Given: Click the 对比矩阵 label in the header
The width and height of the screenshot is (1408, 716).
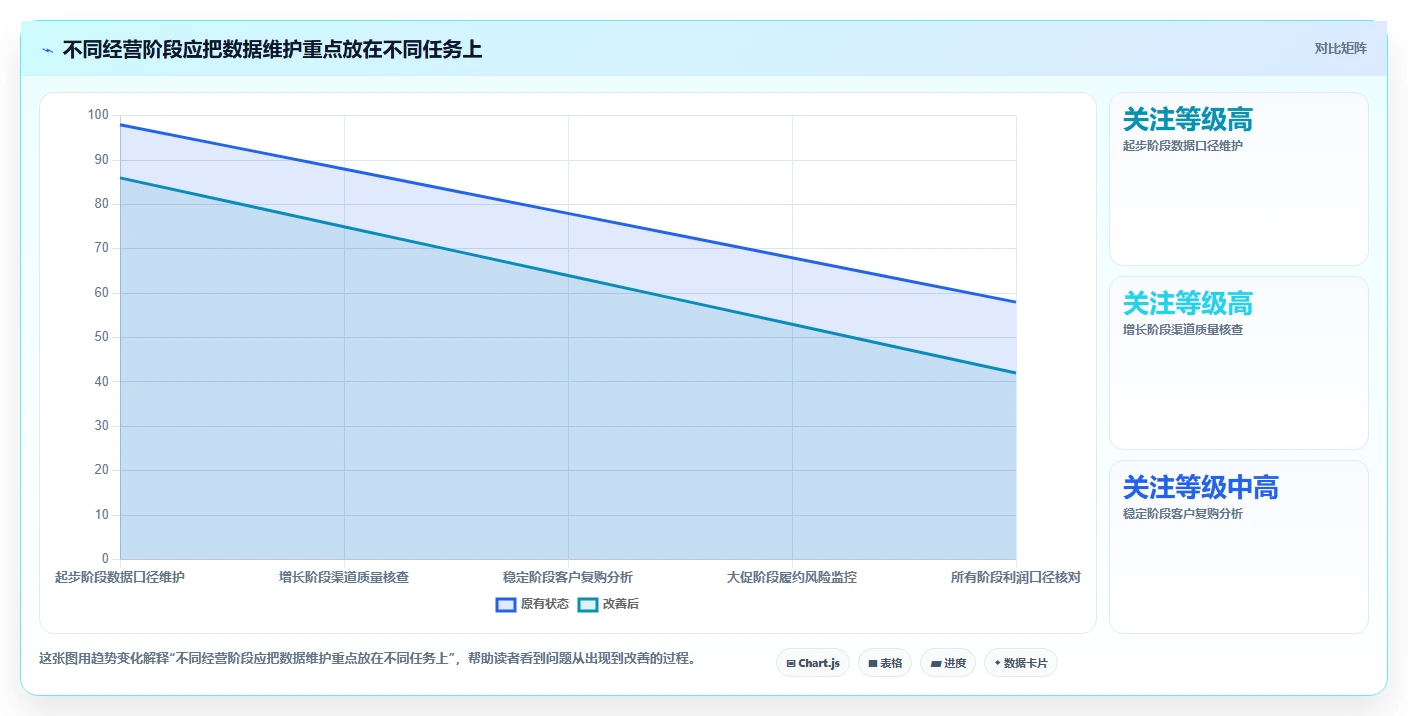Looking at the screenshot, I should point(1340,48).
